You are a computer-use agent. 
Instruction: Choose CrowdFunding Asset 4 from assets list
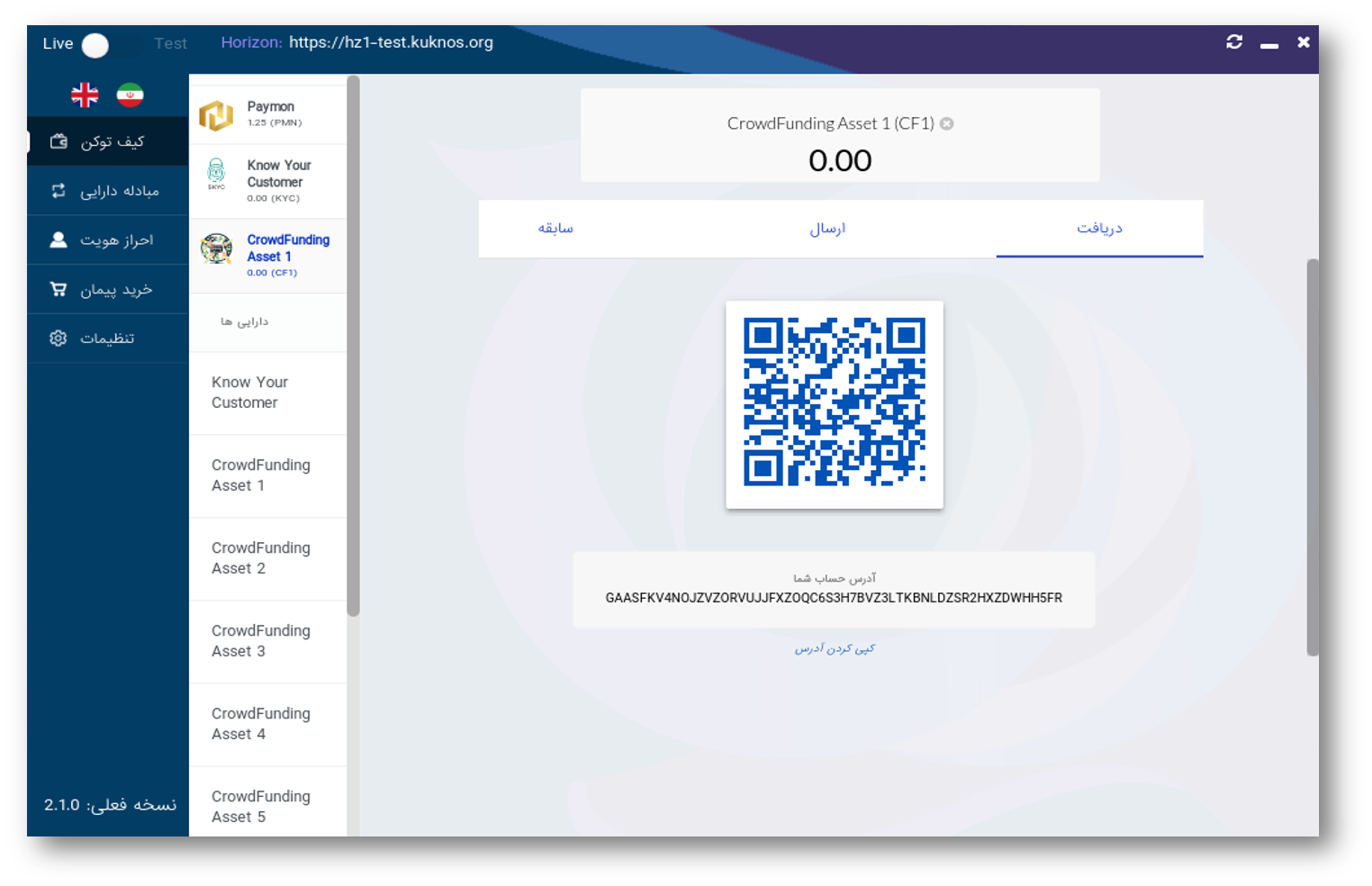tap(268, 724)
